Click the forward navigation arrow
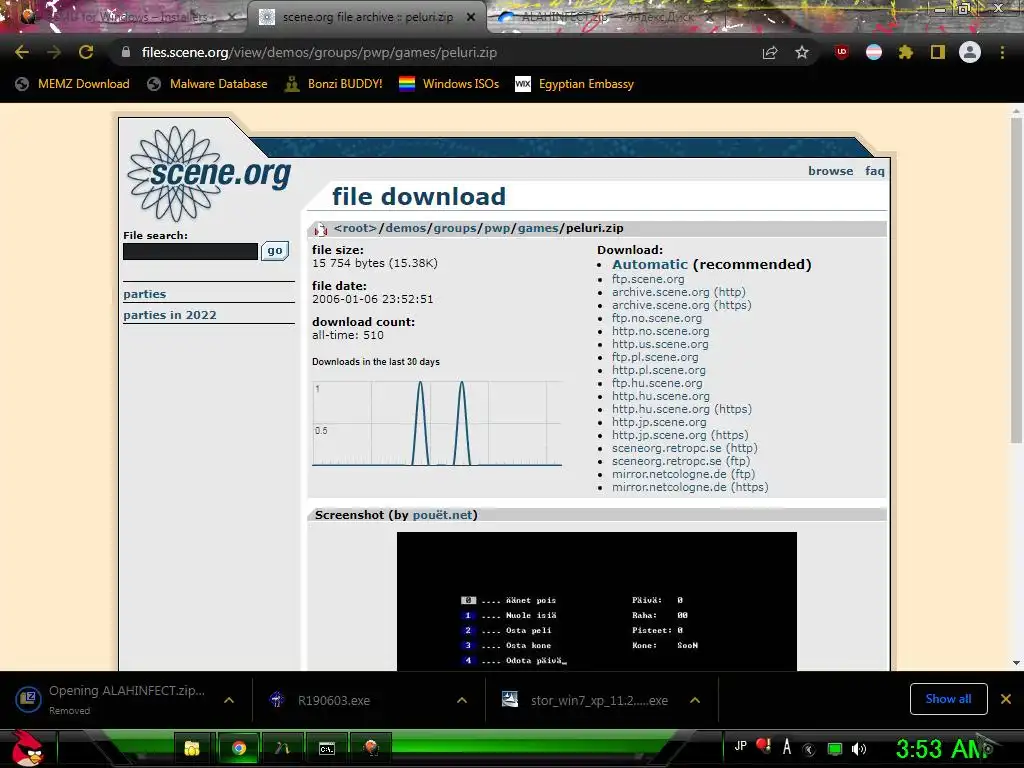 click(x=54, y=52)
